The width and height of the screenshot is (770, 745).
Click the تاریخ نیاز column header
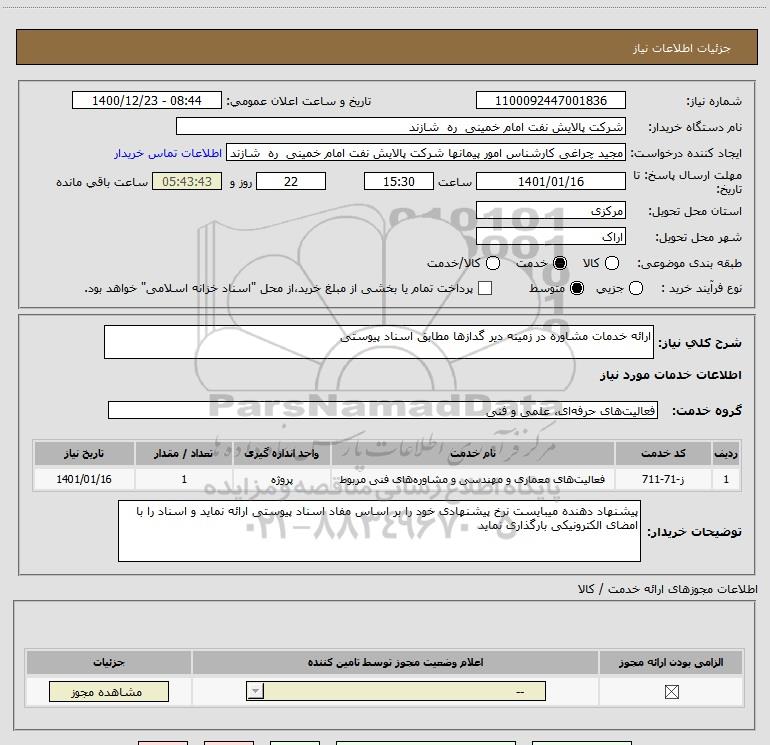84,453
